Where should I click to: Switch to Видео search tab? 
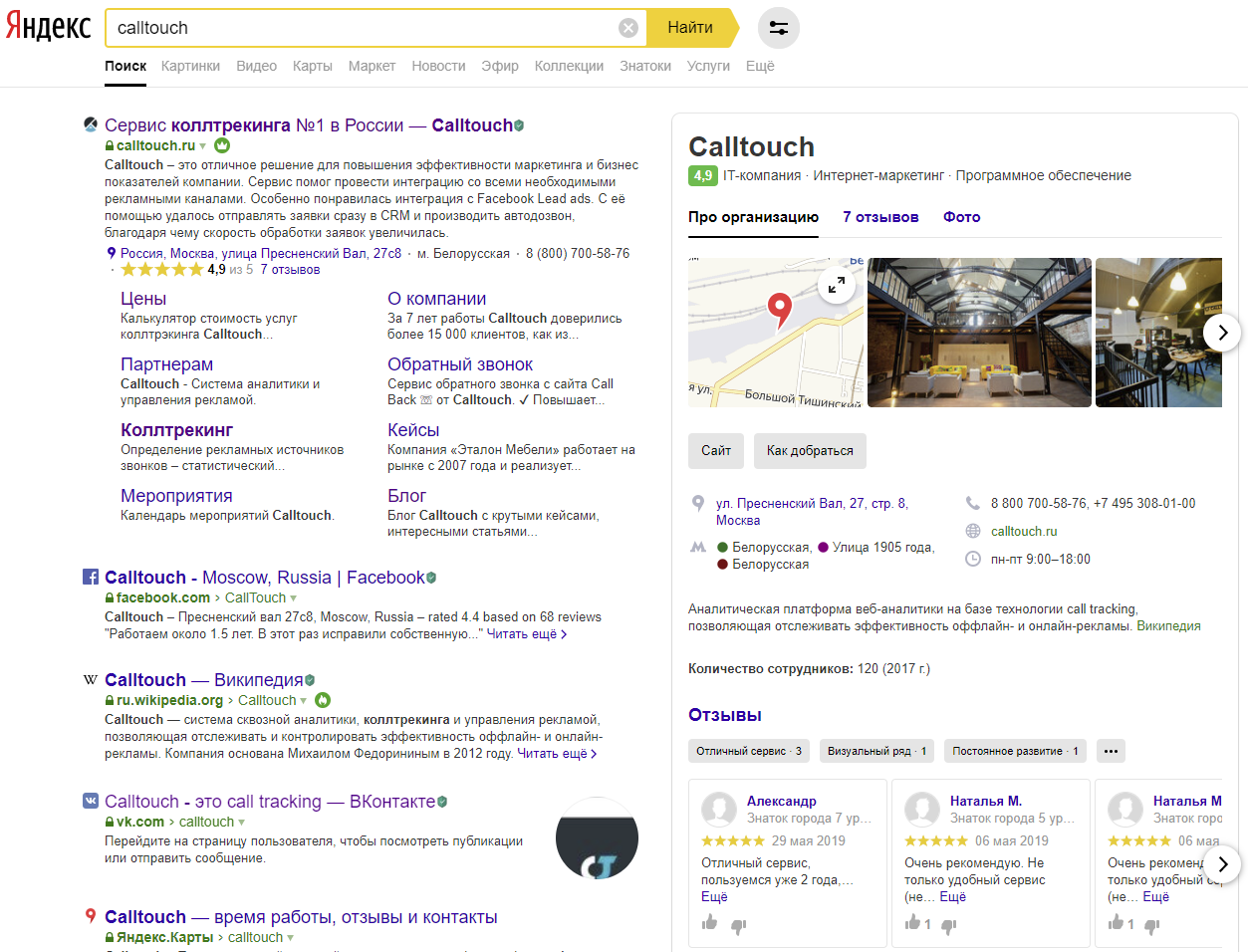(256, 66)
